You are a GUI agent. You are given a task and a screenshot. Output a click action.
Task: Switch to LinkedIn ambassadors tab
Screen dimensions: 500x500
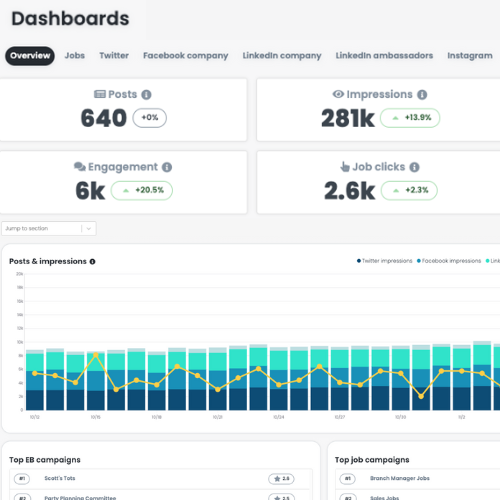384,56
